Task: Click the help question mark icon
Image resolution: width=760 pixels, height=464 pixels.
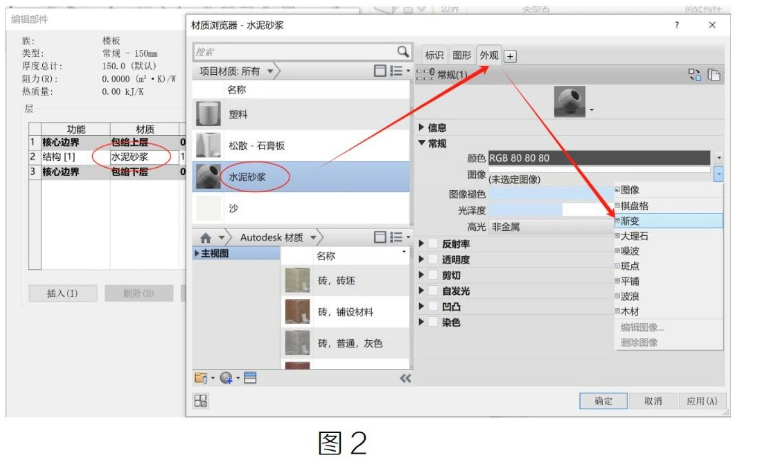Action: coord(677,25)
